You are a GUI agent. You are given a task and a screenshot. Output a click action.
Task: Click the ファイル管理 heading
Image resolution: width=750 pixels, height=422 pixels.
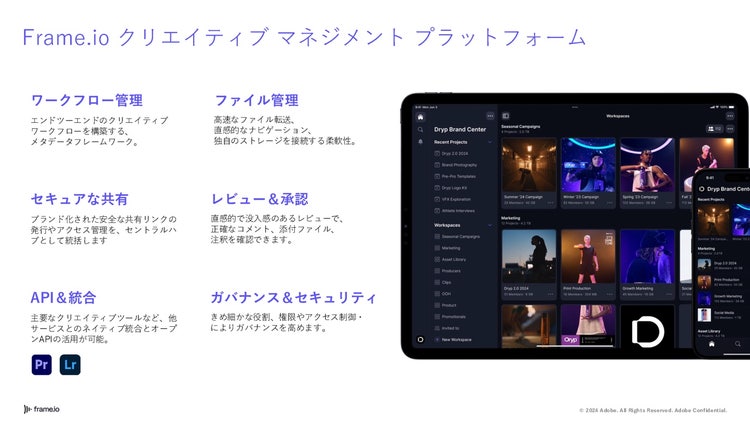tap(256, 100)
